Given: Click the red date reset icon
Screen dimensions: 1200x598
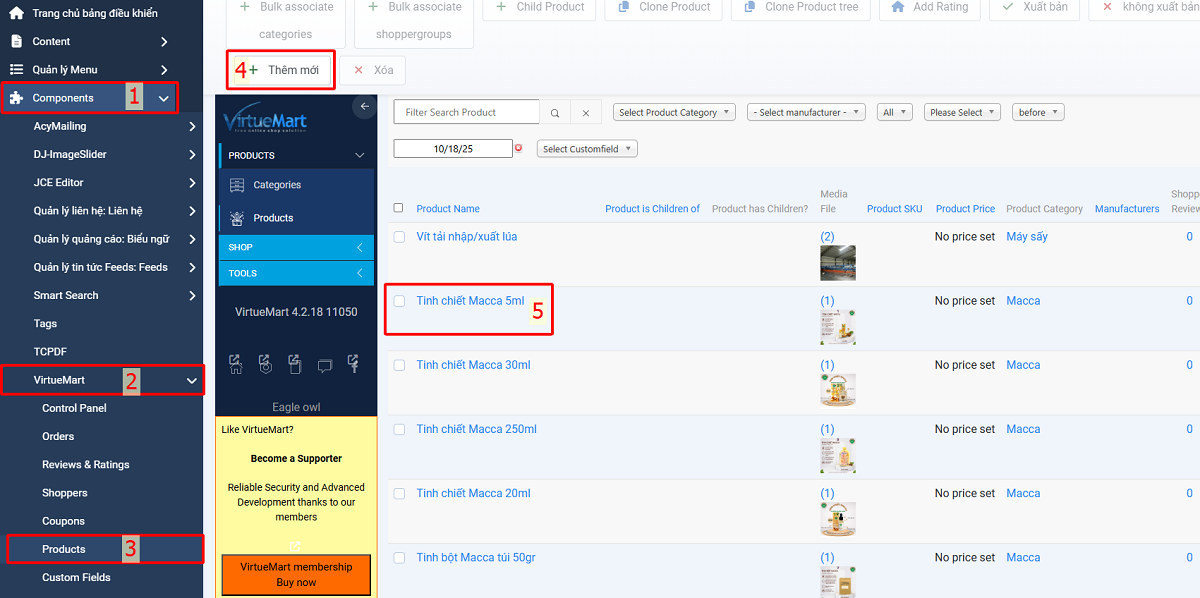Looking at the screenshot, I should click(x=518, y=148).
